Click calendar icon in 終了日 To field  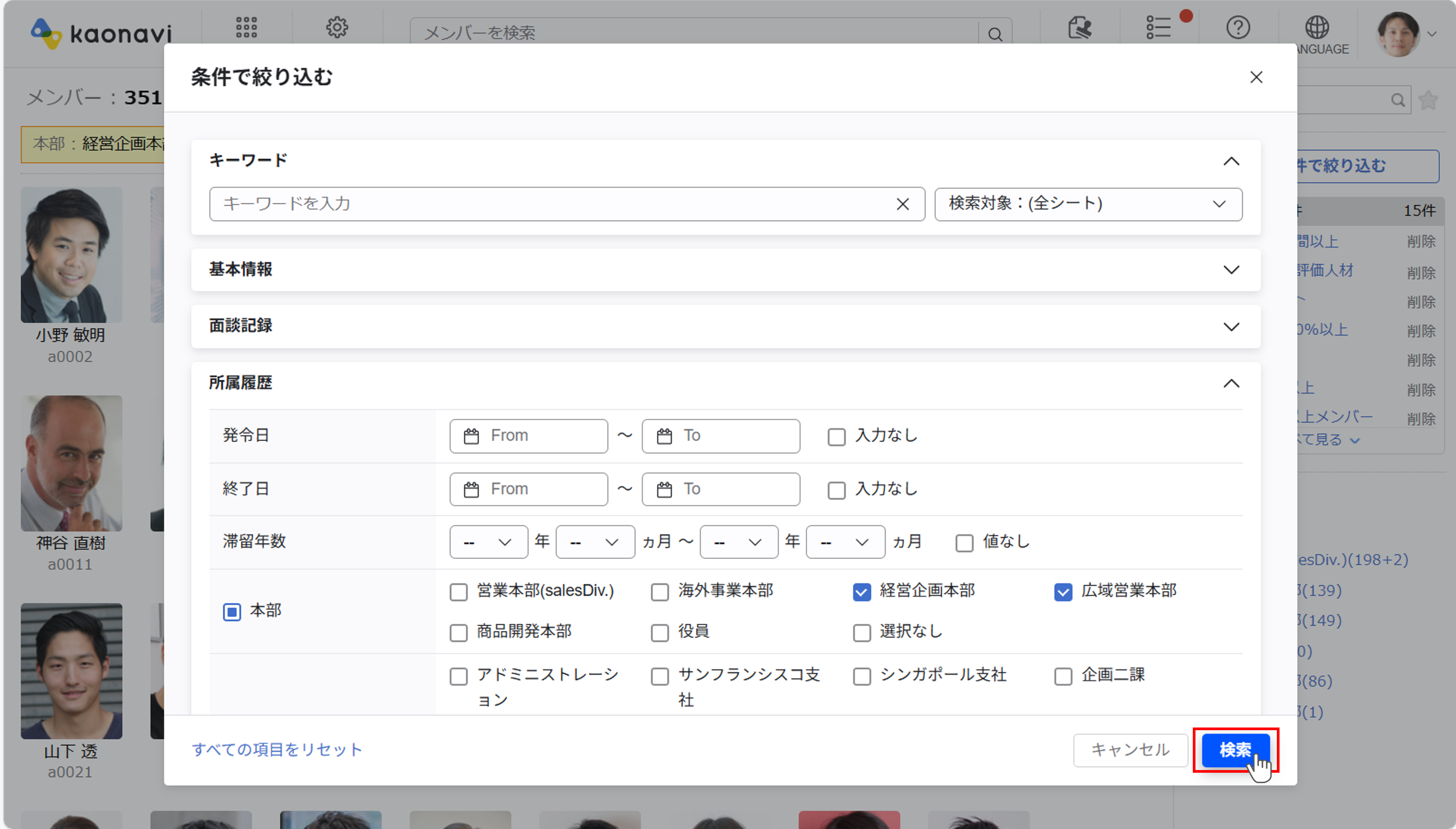(664, 489)
